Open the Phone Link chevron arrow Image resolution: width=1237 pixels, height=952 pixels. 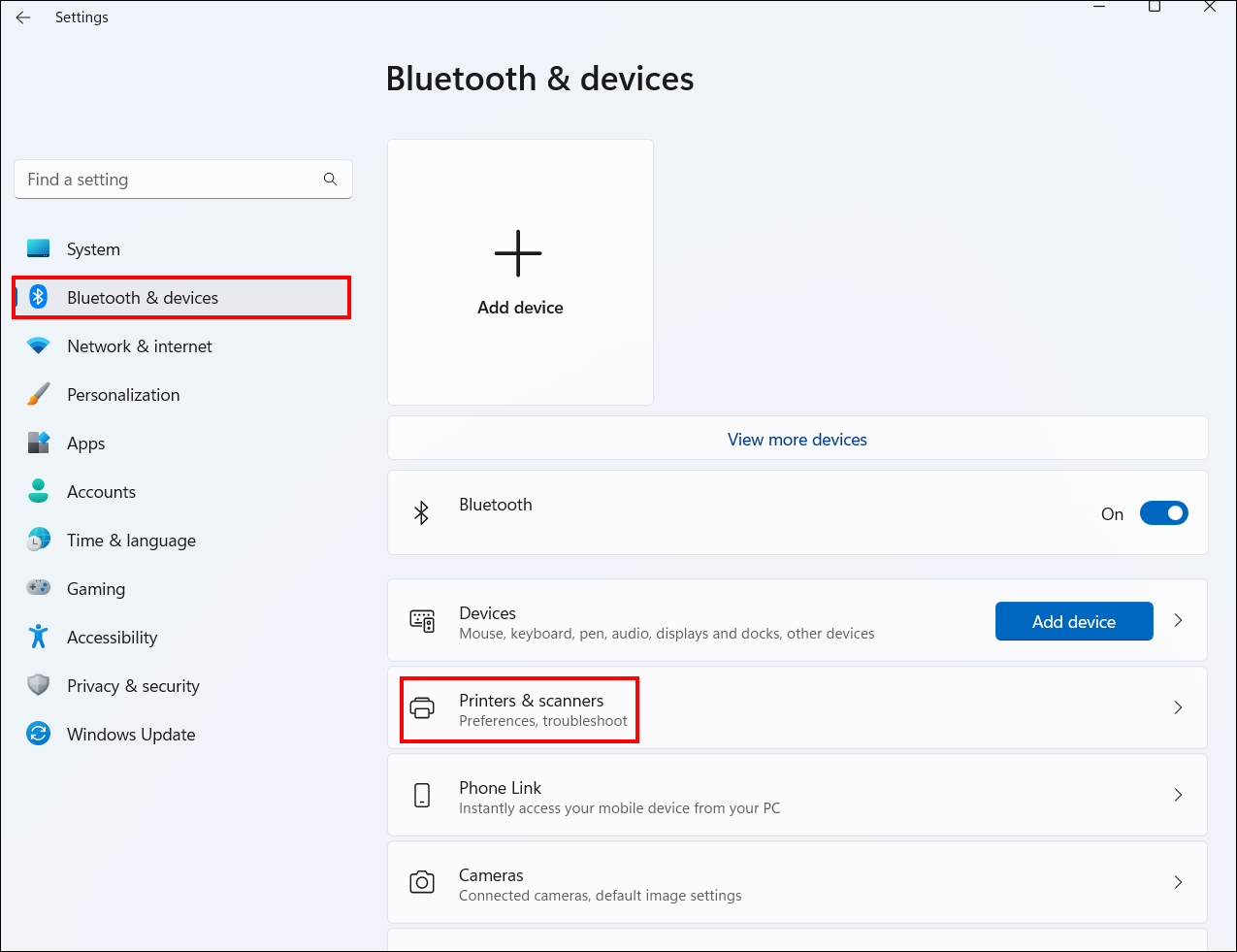tap(1178, 795)
